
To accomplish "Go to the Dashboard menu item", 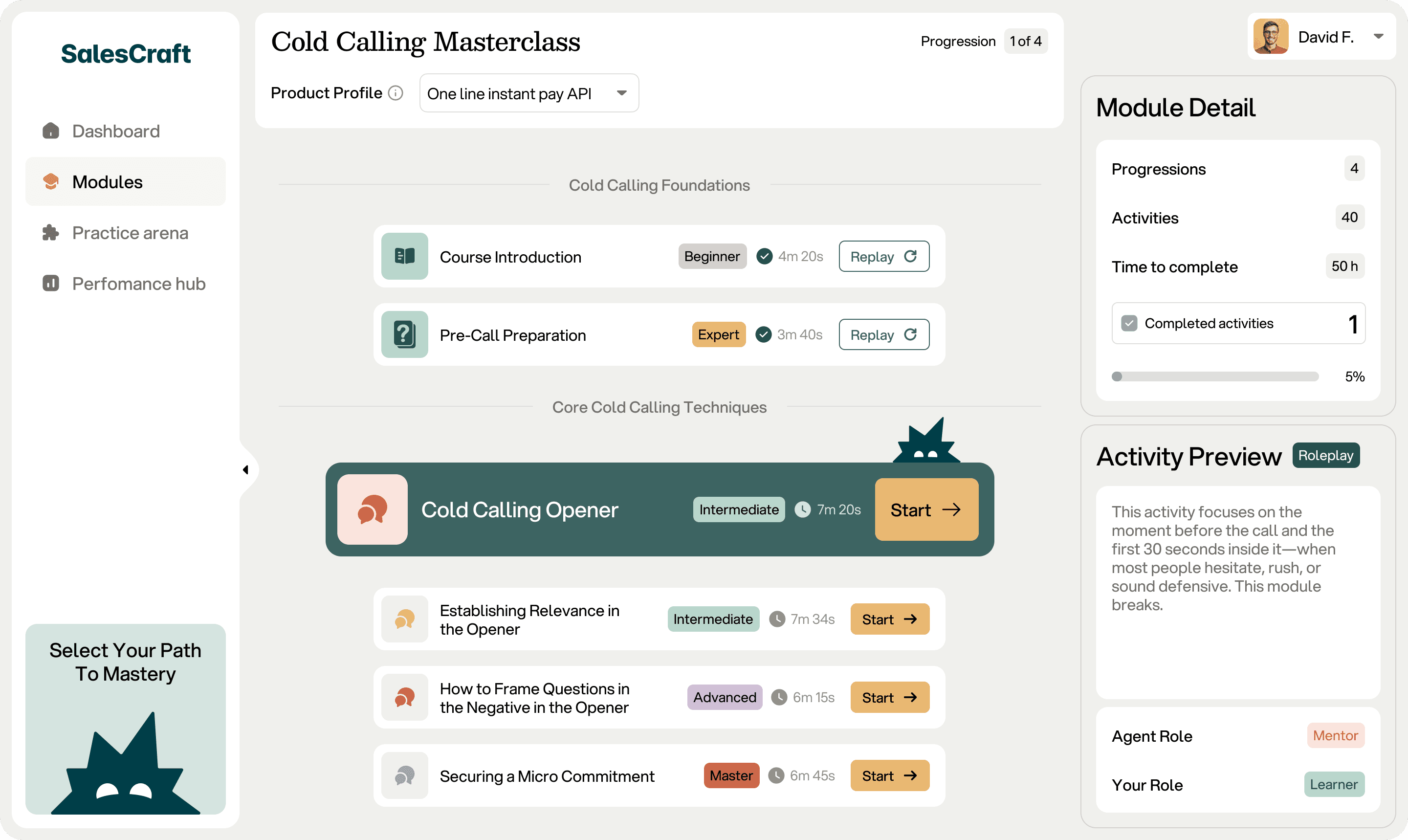I will (115, 131).
